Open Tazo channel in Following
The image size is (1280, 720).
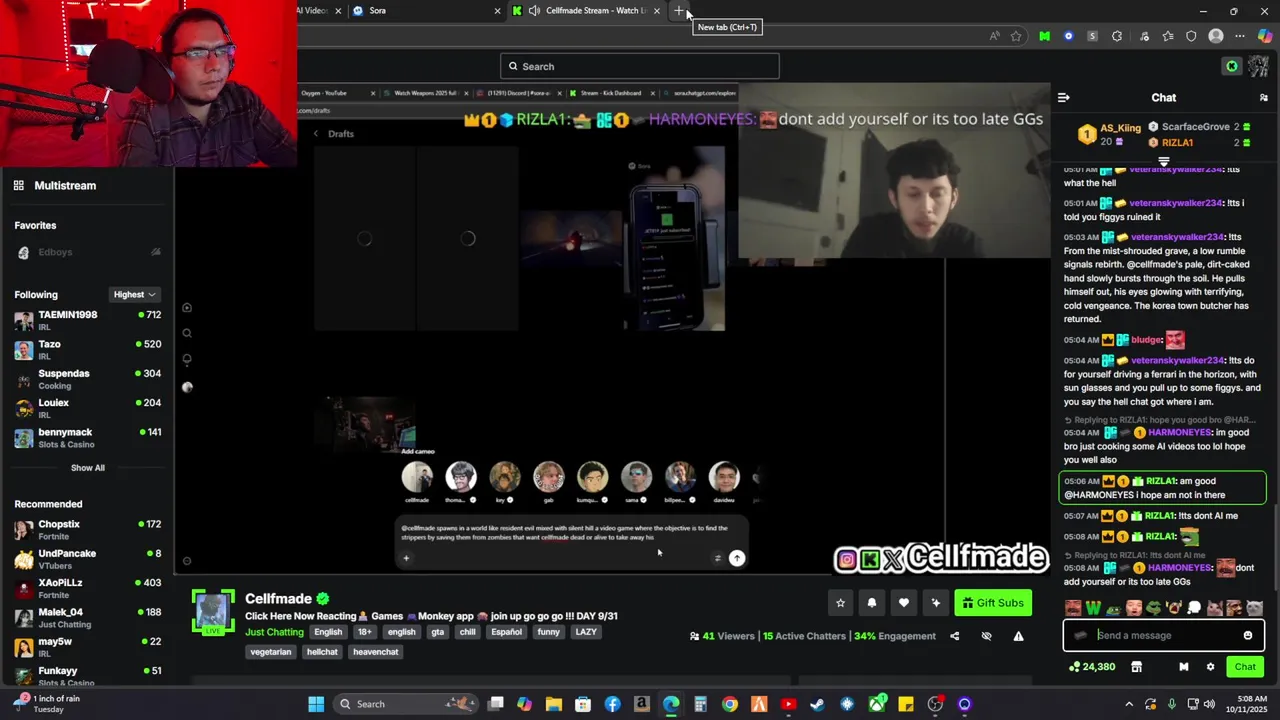point(88,349)
